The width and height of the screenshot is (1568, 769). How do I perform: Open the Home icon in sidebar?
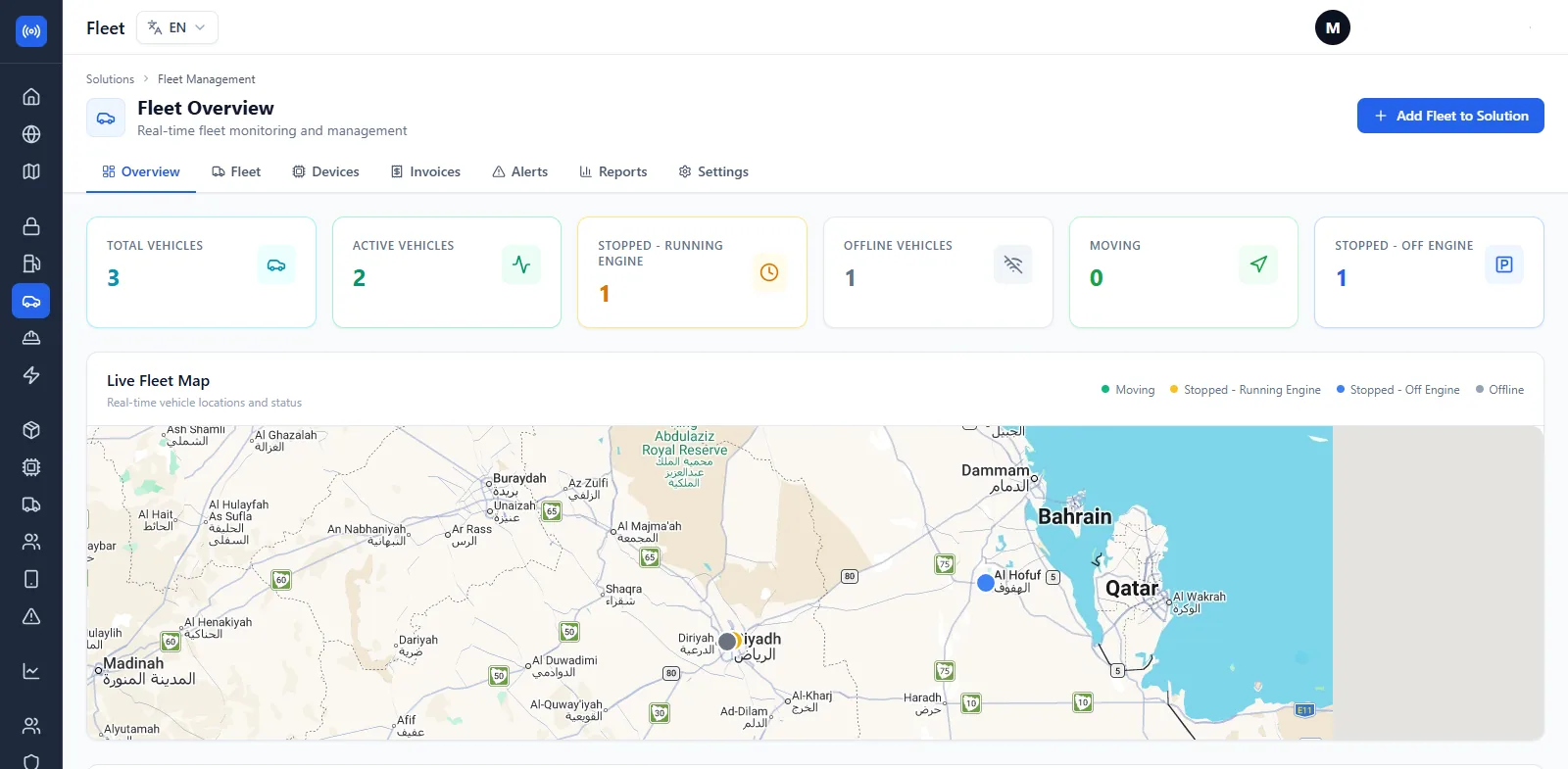[x=31, y=97]
